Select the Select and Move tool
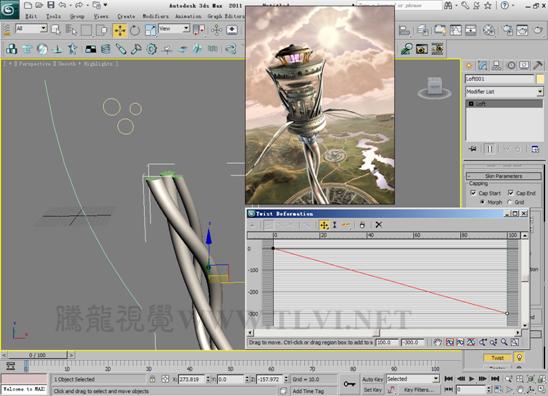The image size is (548, 396). pos(120,30)
